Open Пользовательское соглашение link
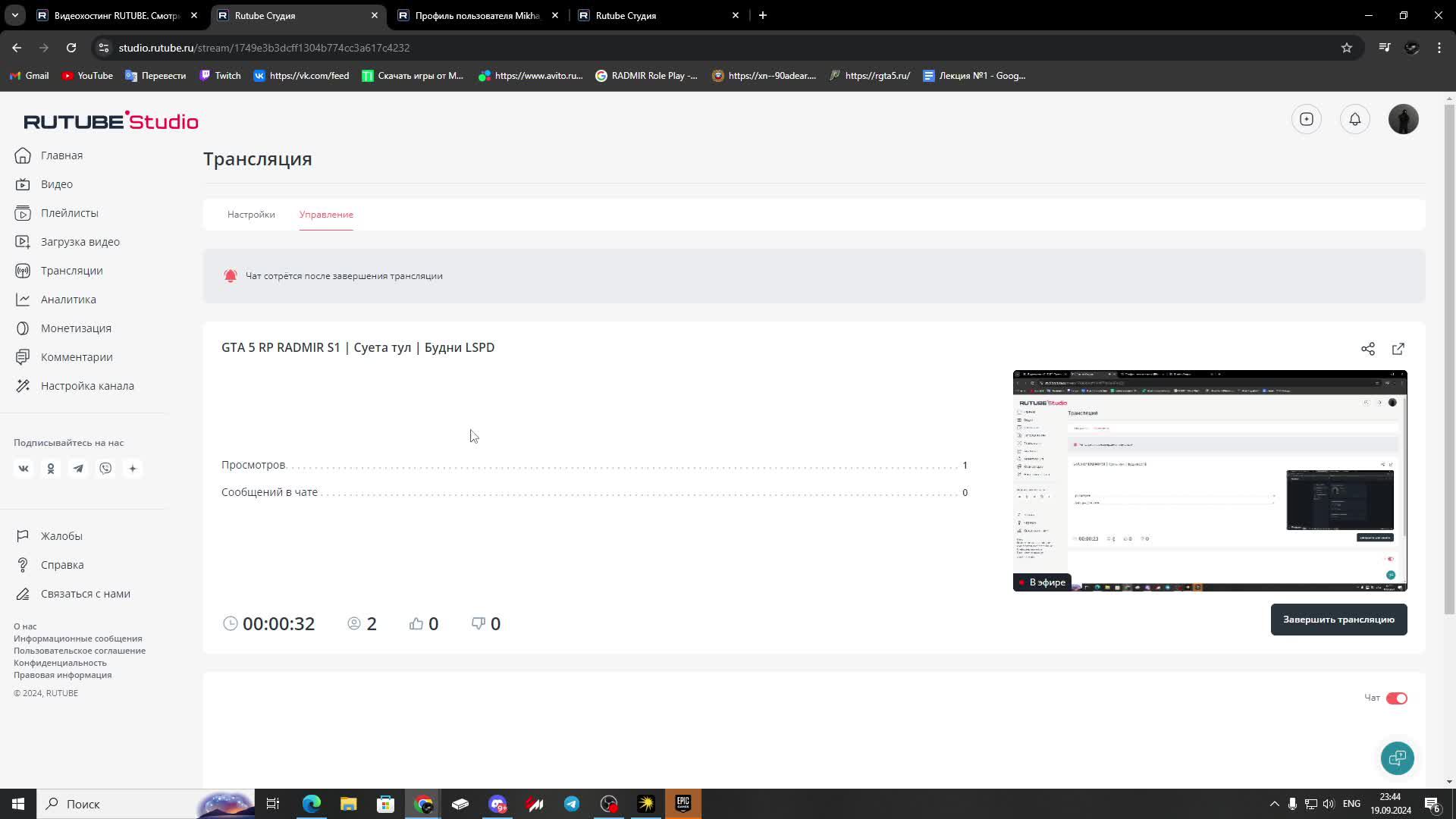Viewport: 1456px width, 819px height. pos(80,651)
